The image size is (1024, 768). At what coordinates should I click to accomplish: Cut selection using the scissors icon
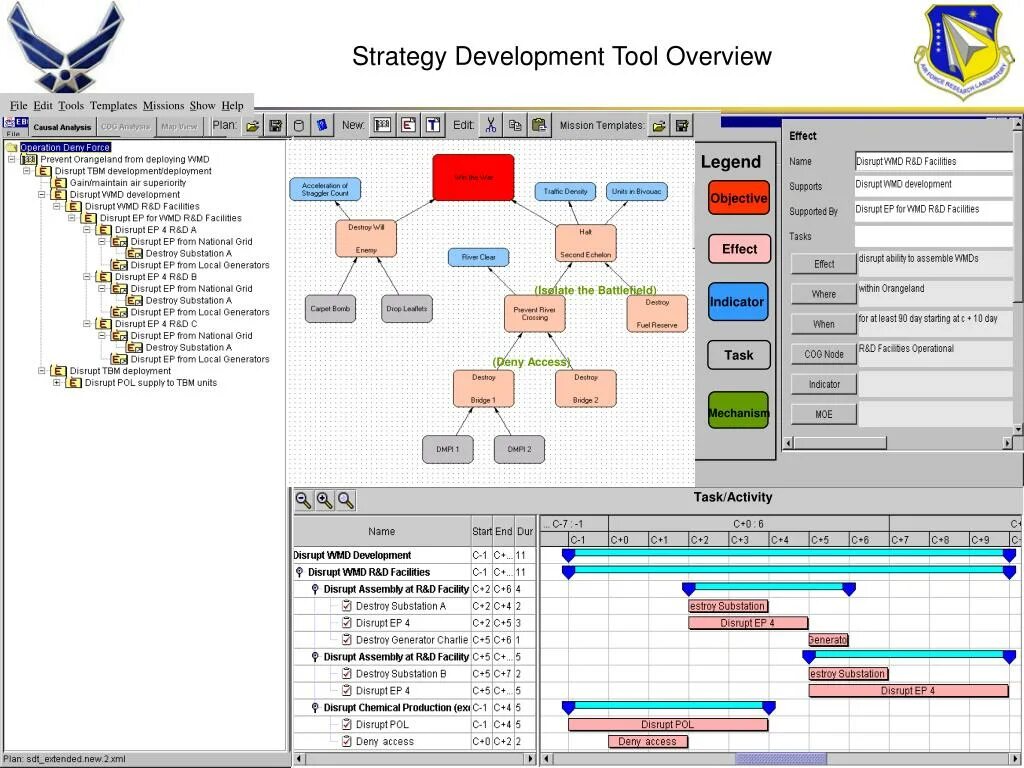tap(490, 125)
